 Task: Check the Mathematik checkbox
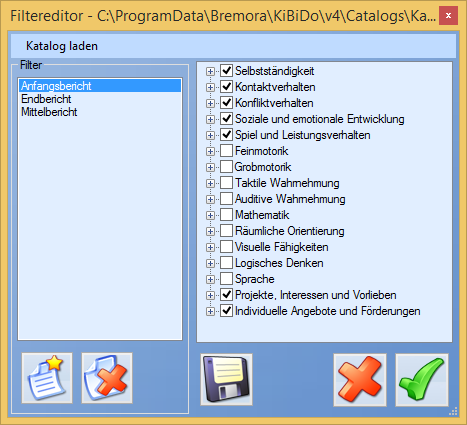tap(227, 215)
